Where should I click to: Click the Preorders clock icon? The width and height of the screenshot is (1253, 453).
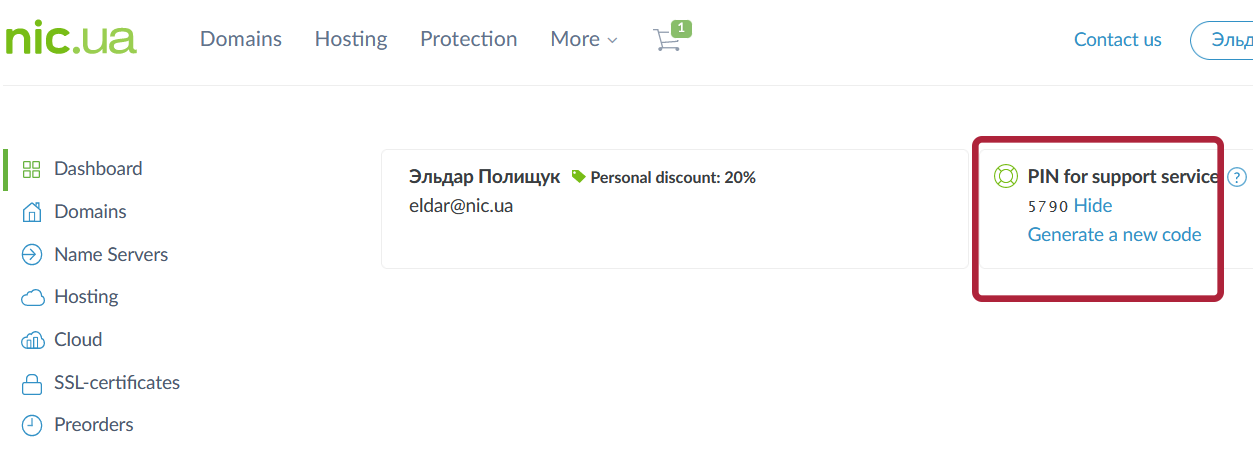pos(32,425)
